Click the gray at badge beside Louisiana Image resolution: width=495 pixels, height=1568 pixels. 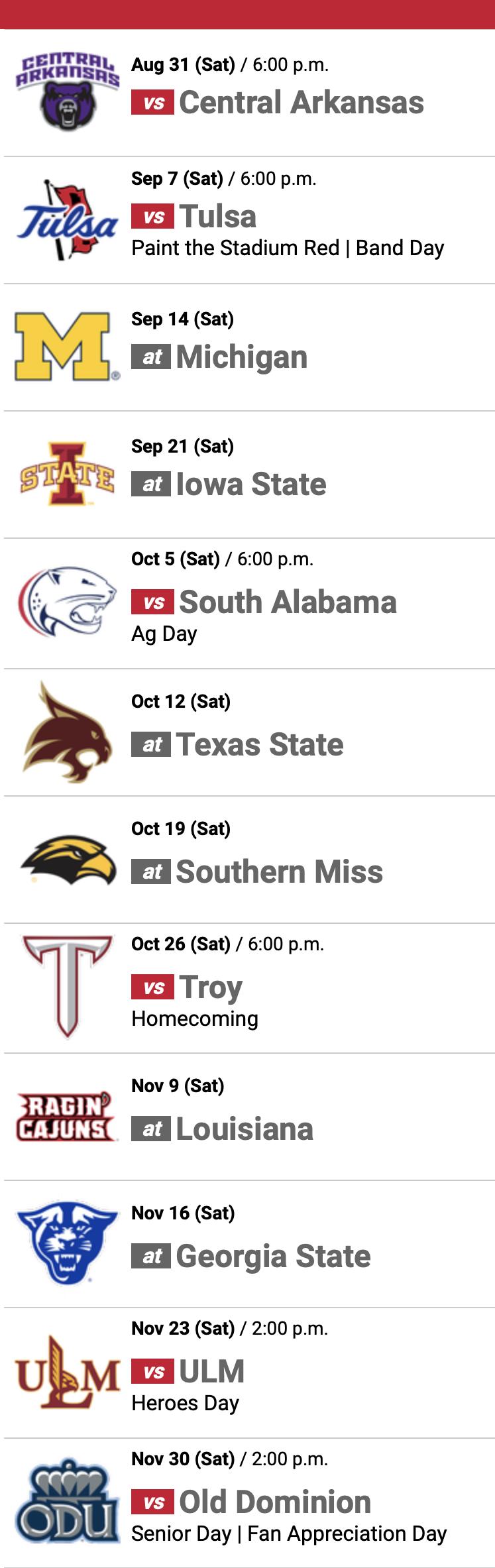click(151, 1129)
